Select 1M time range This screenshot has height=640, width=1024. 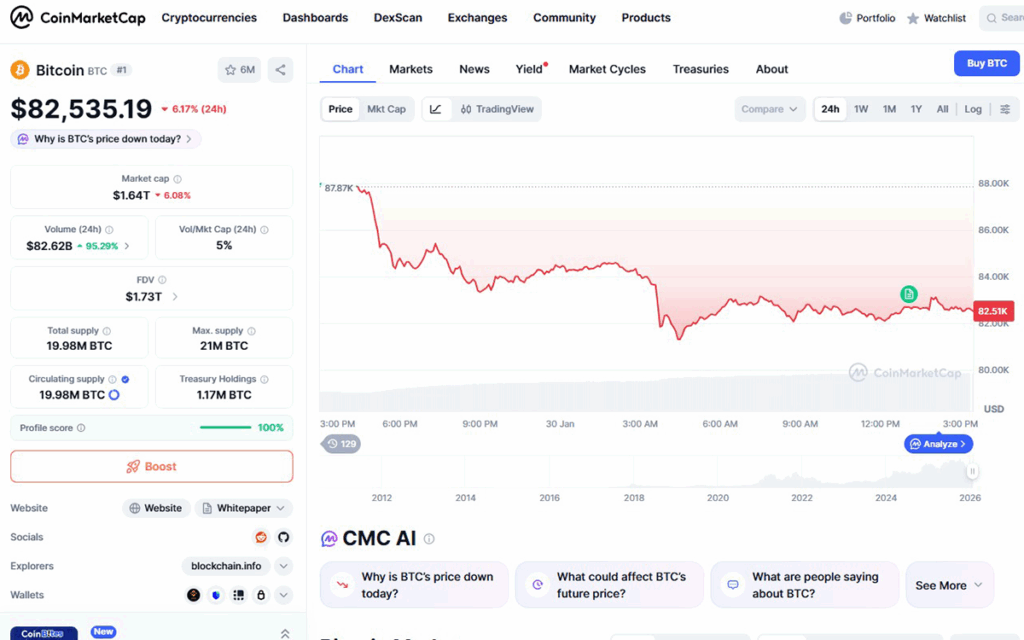(889, 109)
